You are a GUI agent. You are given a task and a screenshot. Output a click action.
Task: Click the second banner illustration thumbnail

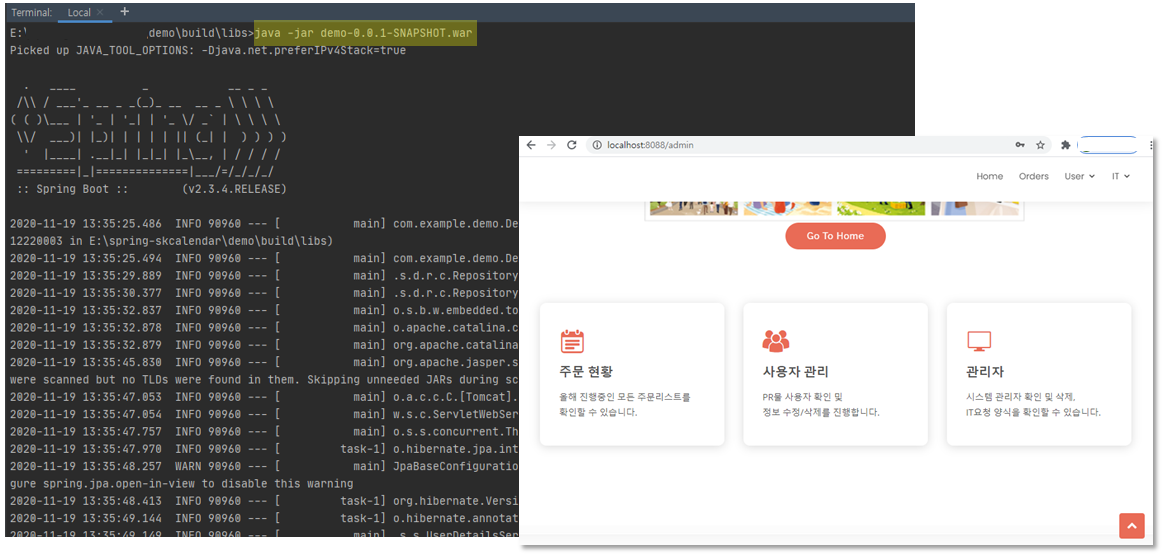point(787,208)
